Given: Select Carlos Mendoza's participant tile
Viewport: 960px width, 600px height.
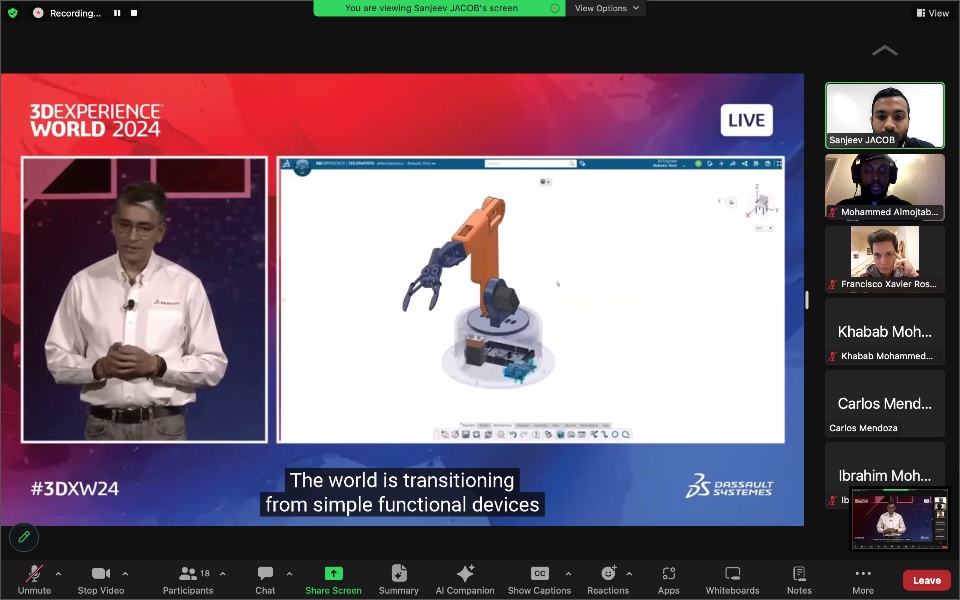Looking at the screenshot, I should pos(885,403).
